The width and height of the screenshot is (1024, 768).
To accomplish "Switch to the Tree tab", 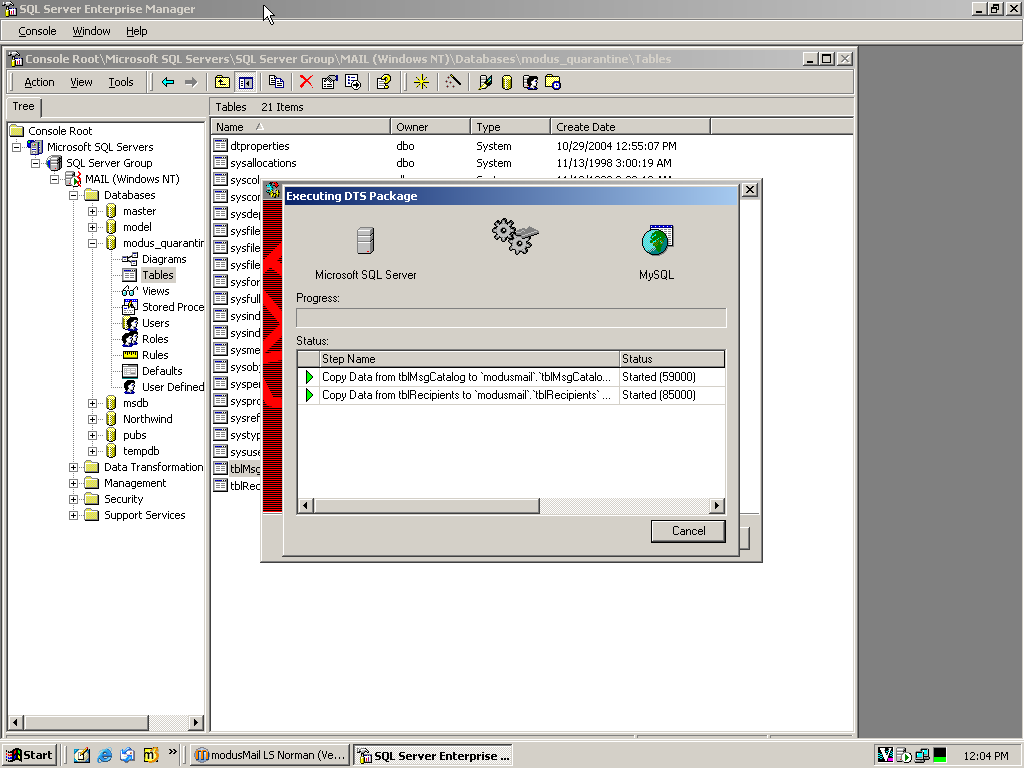I will (x=24, y=106).
